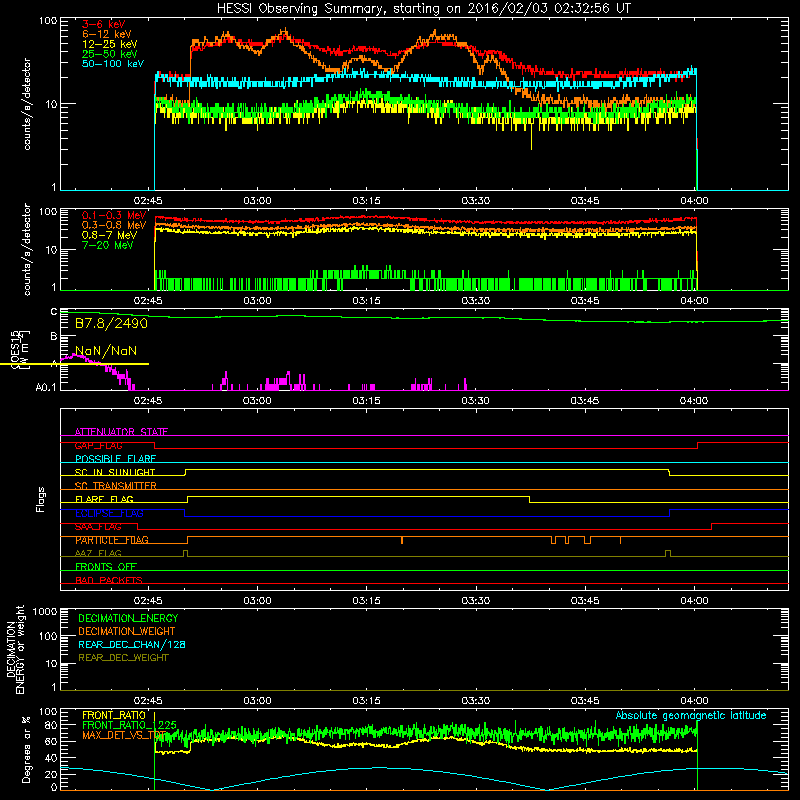This screenshot has width=800, height=800.
Task: Select the SAA_FLAG label
Action: coord(98,527)
